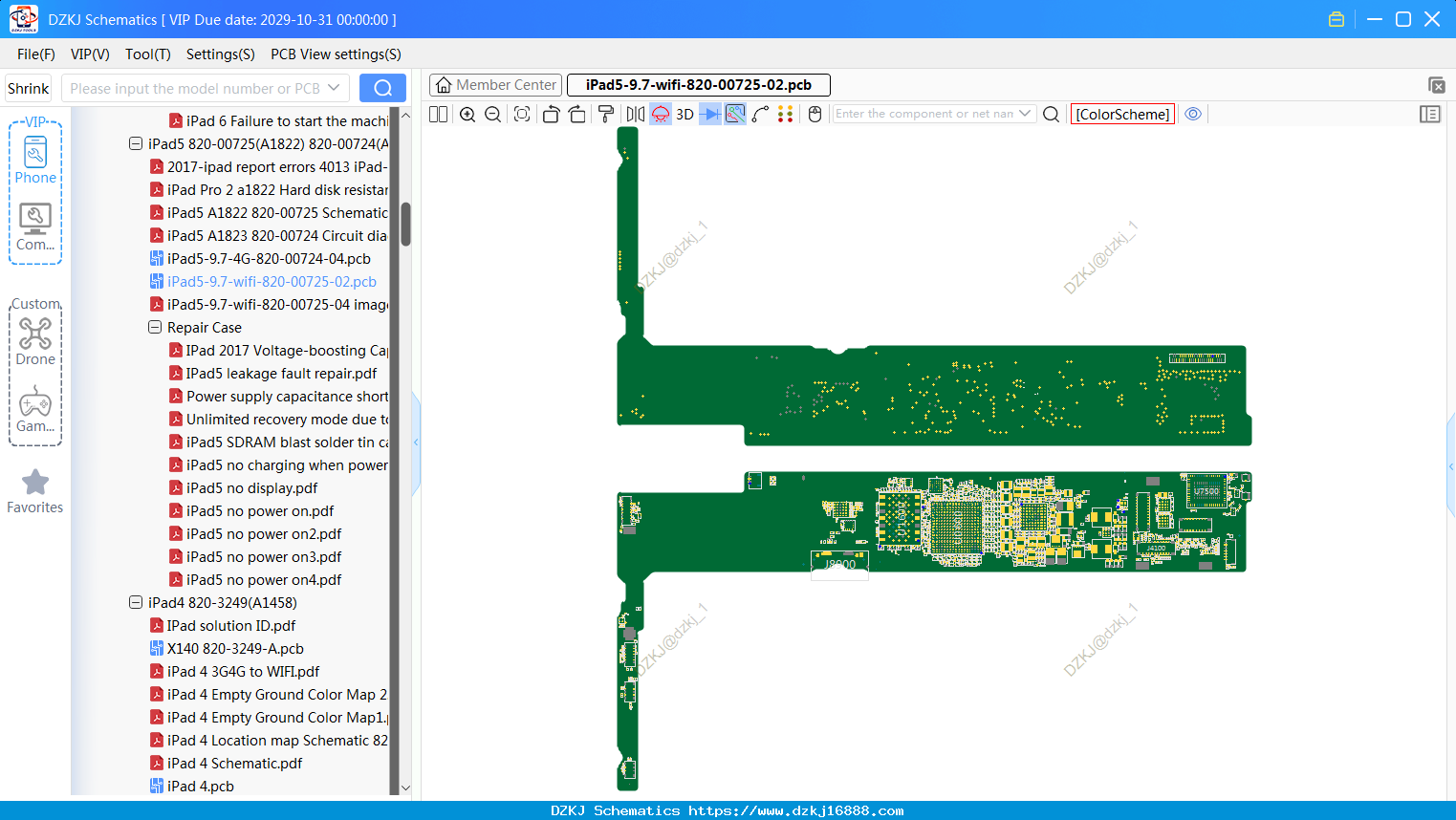Open the Phone category in the sidebar
The image size is (1456, 820).
(x=35, y=160)
